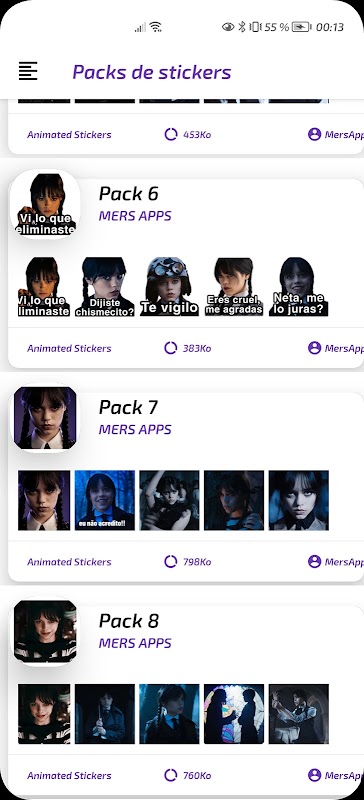Image resolution: width=364 pixels, height=800 pixels.
Task: Click the 453Ko size label
Action: [x=197, y=135]
